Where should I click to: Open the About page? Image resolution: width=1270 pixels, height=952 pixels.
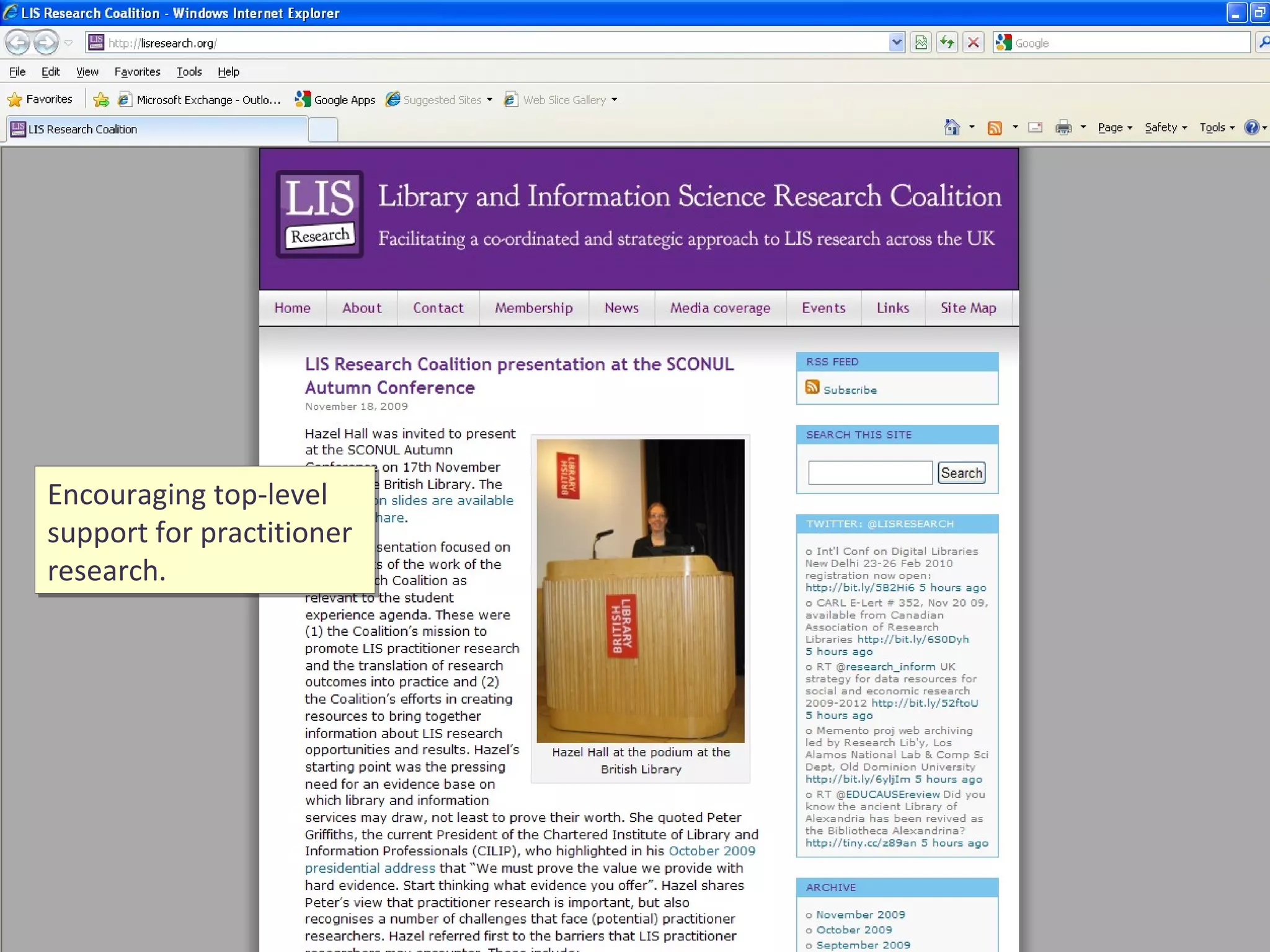tap(362, 308)
